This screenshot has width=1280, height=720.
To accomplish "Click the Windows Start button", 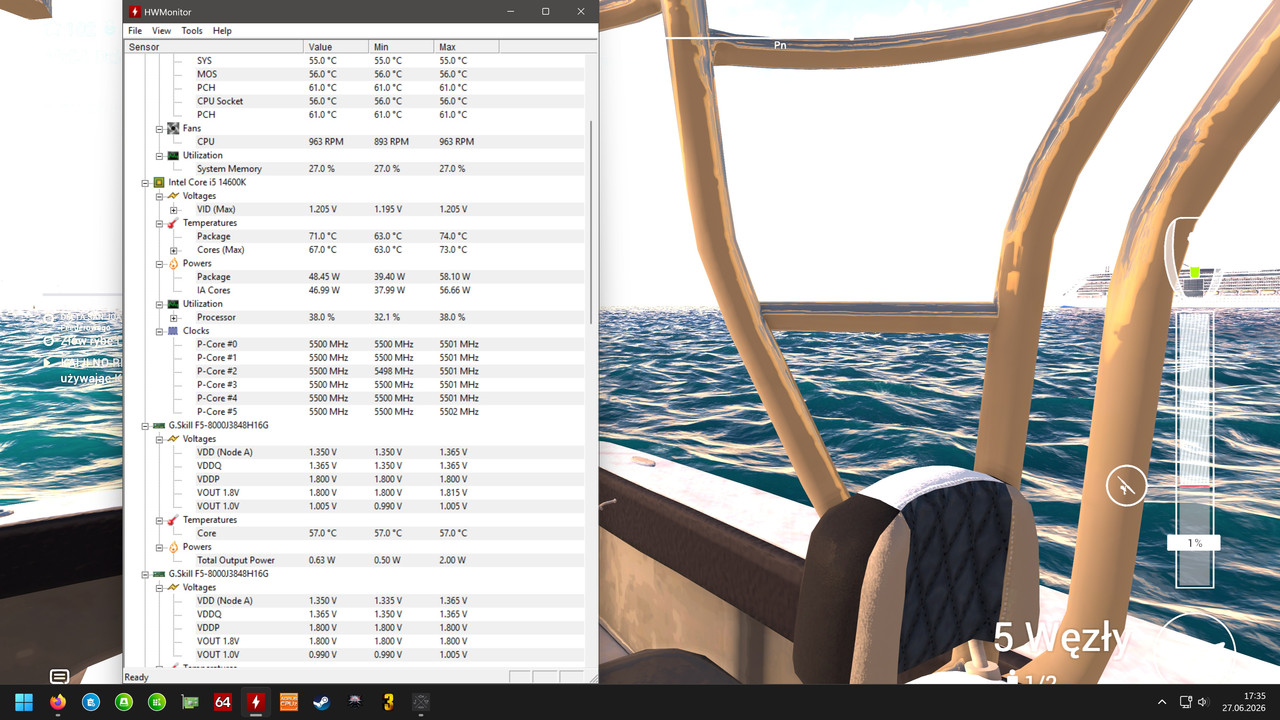I will [24, 702].
